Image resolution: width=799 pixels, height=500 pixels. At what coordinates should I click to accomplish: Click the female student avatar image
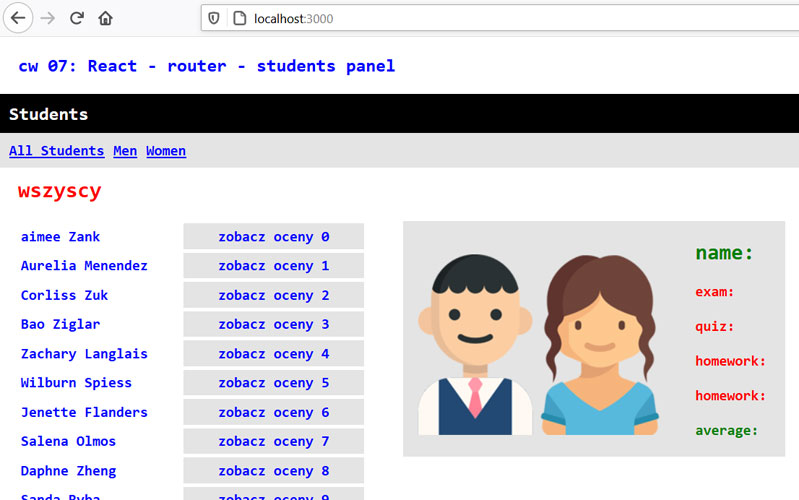tap(598, 345)
